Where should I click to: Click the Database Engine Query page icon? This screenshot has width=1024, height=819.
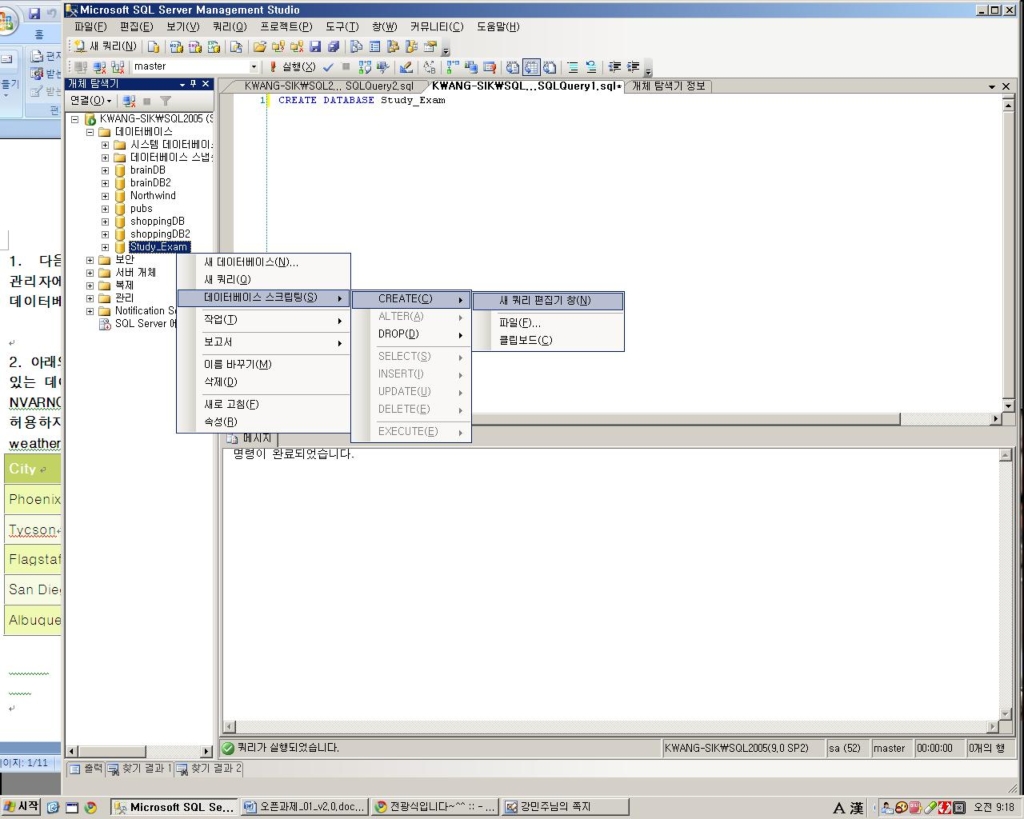pos(153,46)
